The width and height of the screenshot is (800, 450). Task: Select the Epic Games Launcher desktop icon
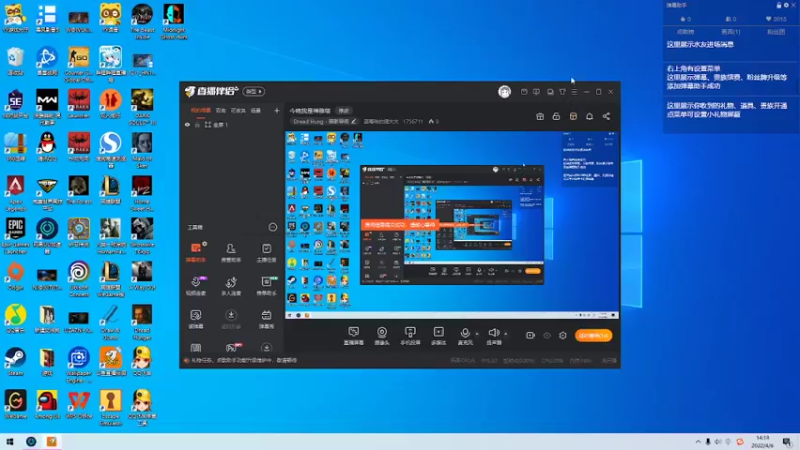15,235
